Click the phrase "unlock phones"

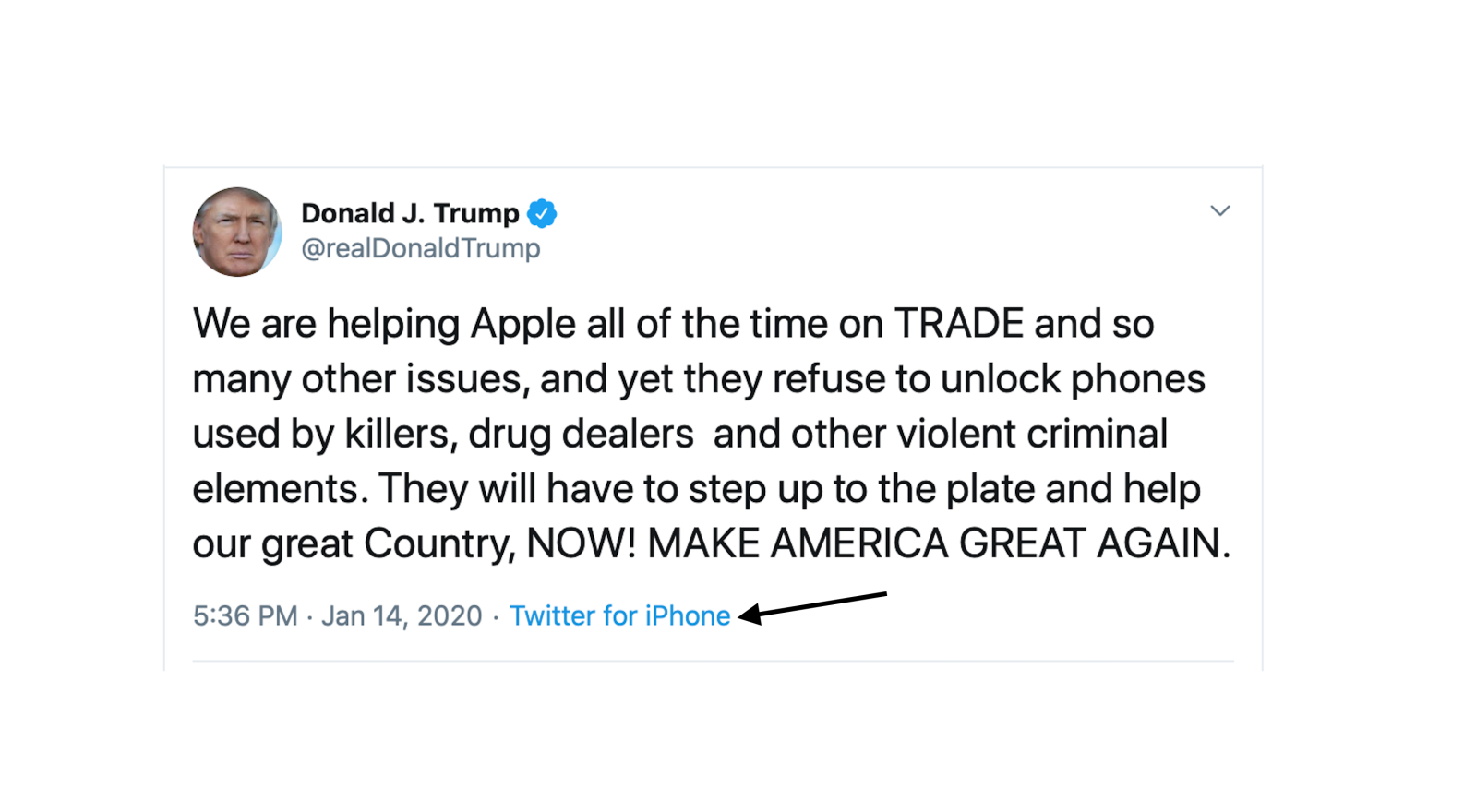point(1073,379)
